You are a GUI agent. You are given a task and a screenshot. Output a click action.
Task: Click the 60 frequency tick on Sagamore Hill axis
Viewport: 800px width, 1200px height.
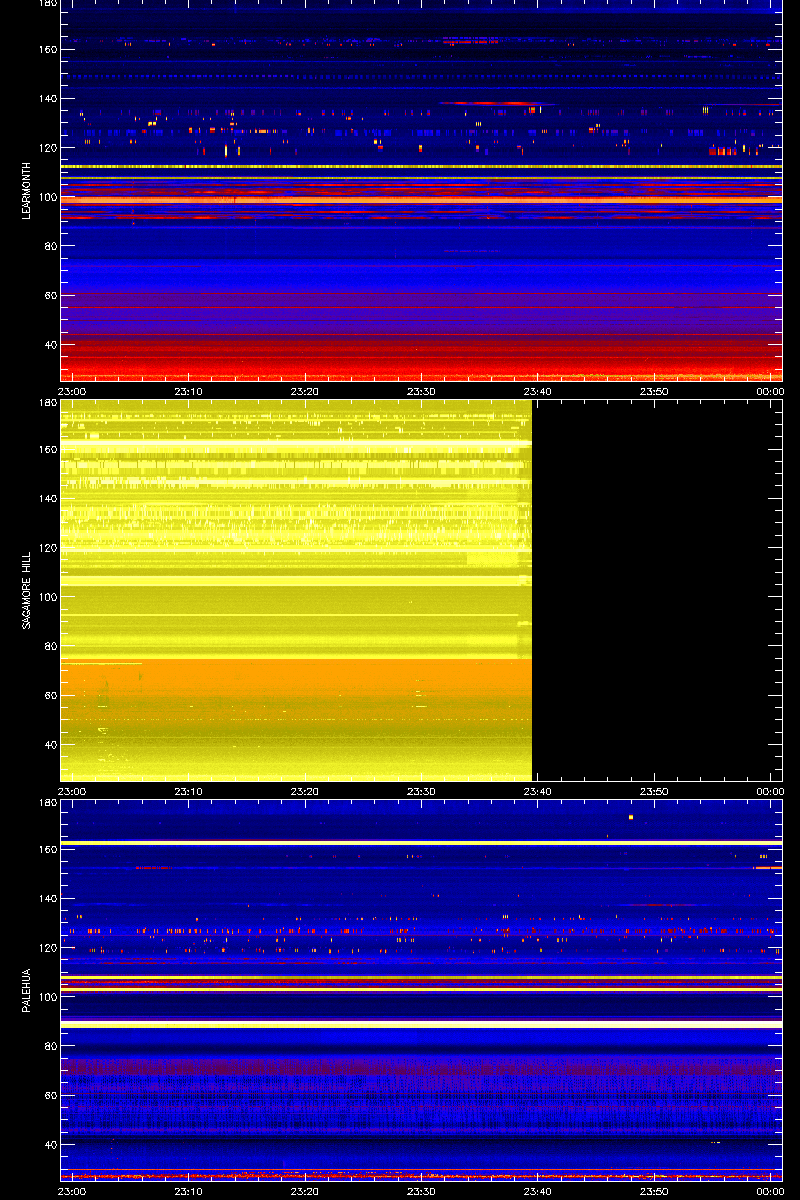tap(49, 695)
